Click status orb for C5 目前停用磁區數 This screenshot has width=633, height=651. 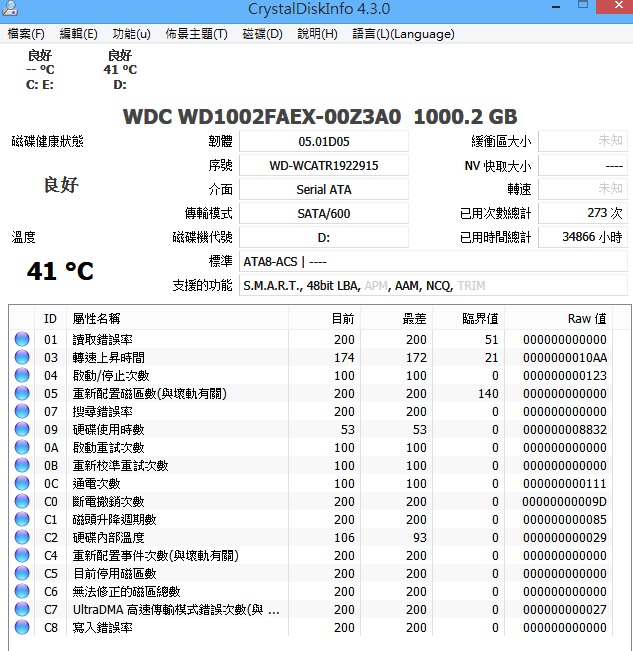click(22, 573)
